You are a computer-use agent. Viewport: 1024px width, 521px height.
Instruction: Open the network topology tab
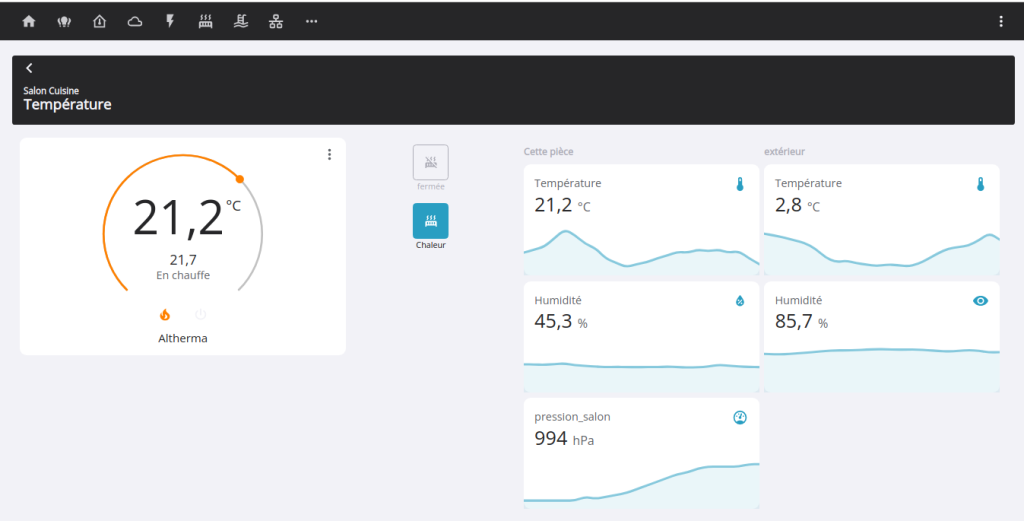pos(276,22)
